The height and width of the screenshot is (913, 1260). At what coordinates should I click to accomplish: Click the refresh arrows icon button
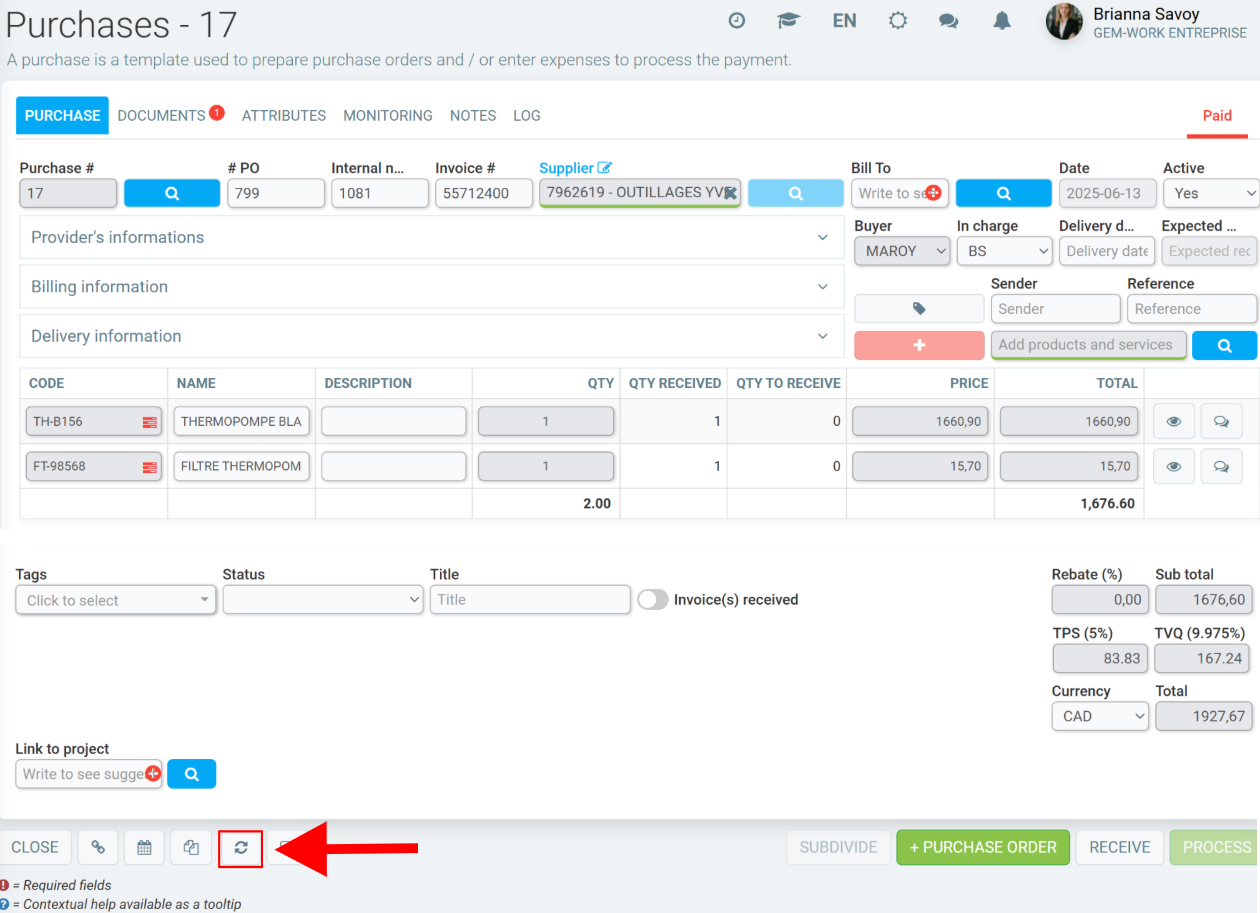[241, 848]
